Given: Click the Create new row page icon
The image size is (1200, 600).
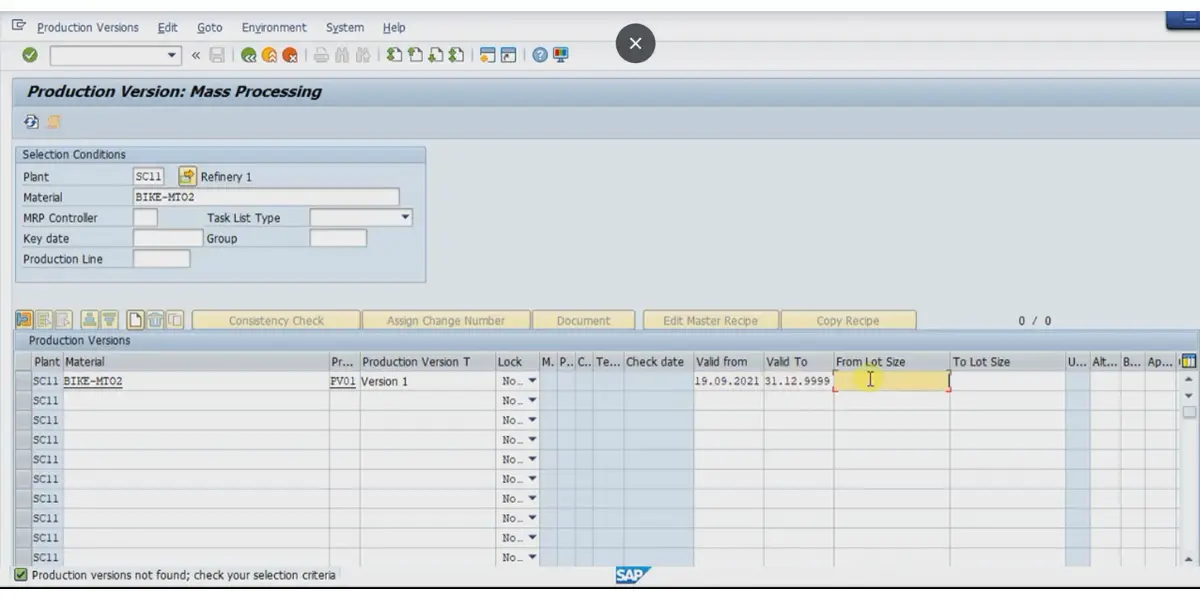Looking at the screenshot, I should tap(137, 321).
